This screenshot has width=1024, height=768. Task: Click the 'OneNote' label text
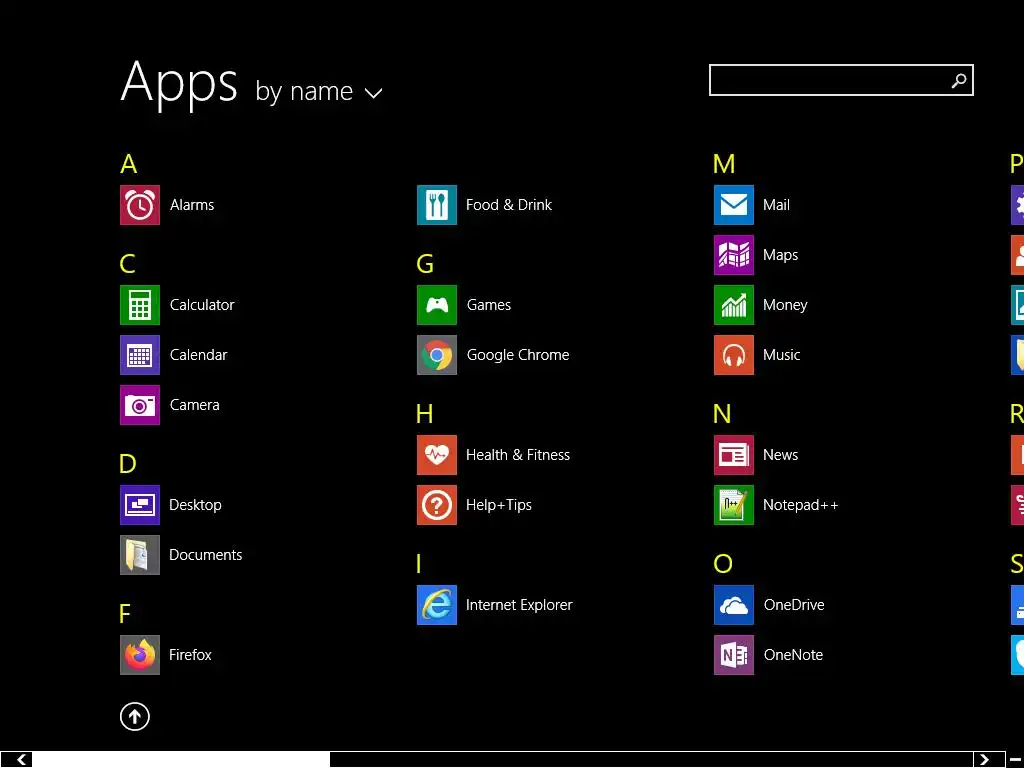[x=793, y=655]
